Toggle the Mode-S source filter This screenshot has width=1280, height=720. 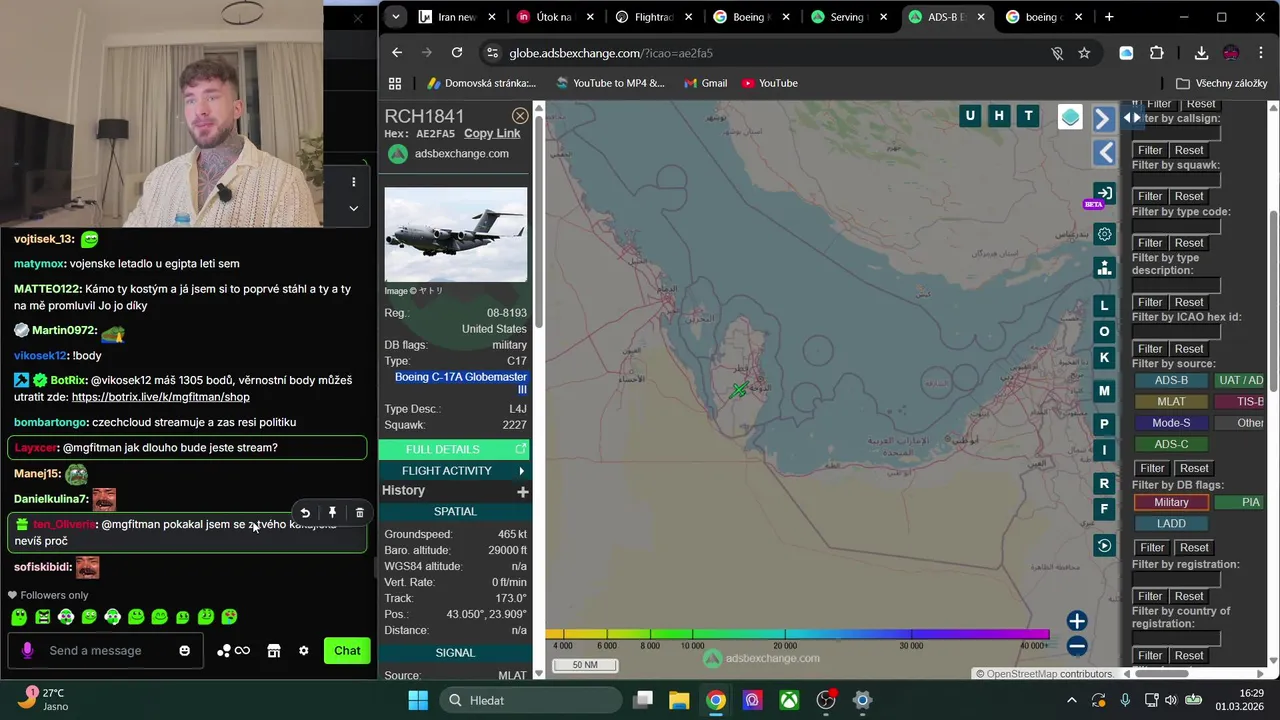[x=1171, y=423]
